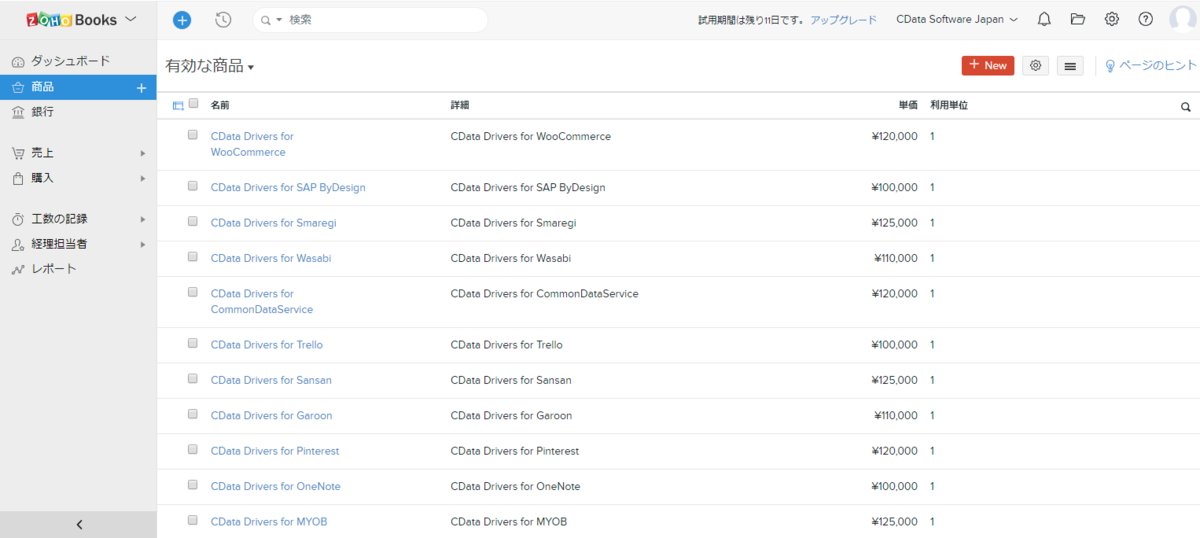The height and width of the screenshot is (538, 1200).
Task: Click the column customize icon in table header
Action: pos(178,105)
